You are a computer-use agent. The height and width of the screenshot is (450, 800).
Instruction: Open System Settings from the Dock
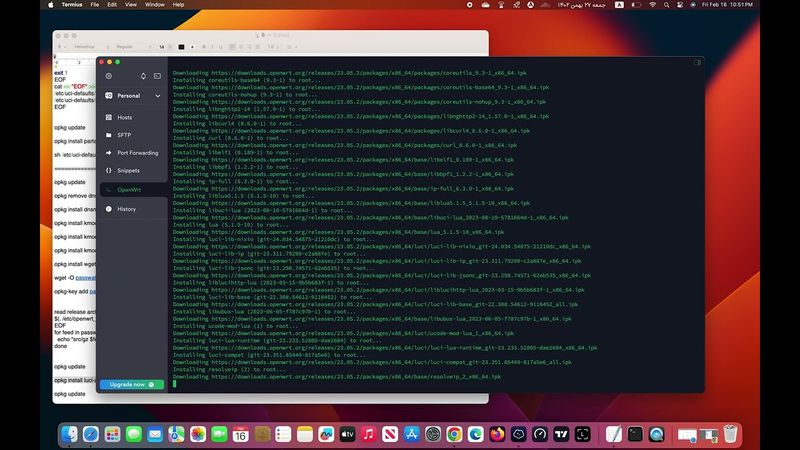coord(433,434)
